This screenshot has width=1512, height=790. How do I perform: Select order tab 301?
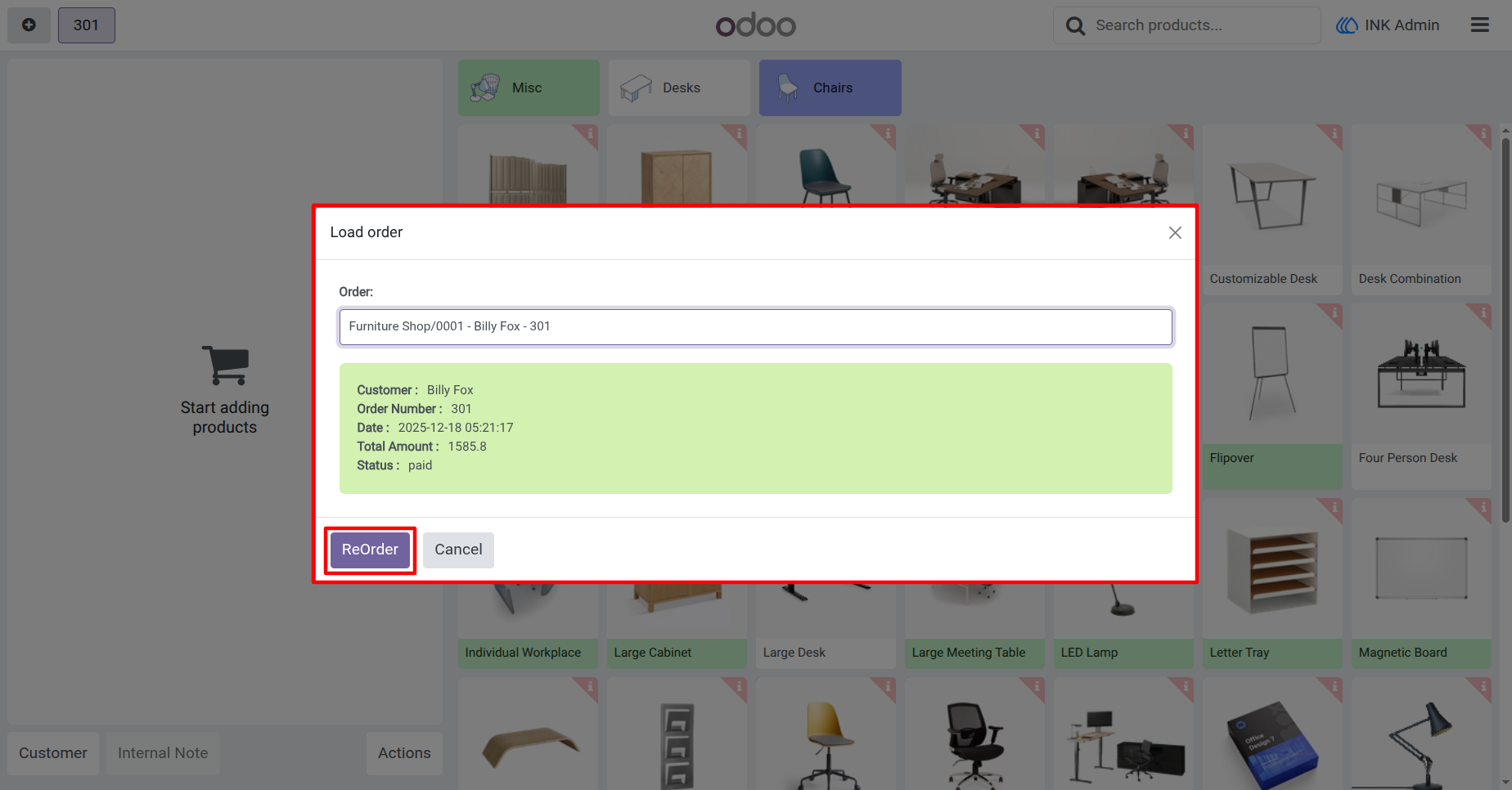86,25
